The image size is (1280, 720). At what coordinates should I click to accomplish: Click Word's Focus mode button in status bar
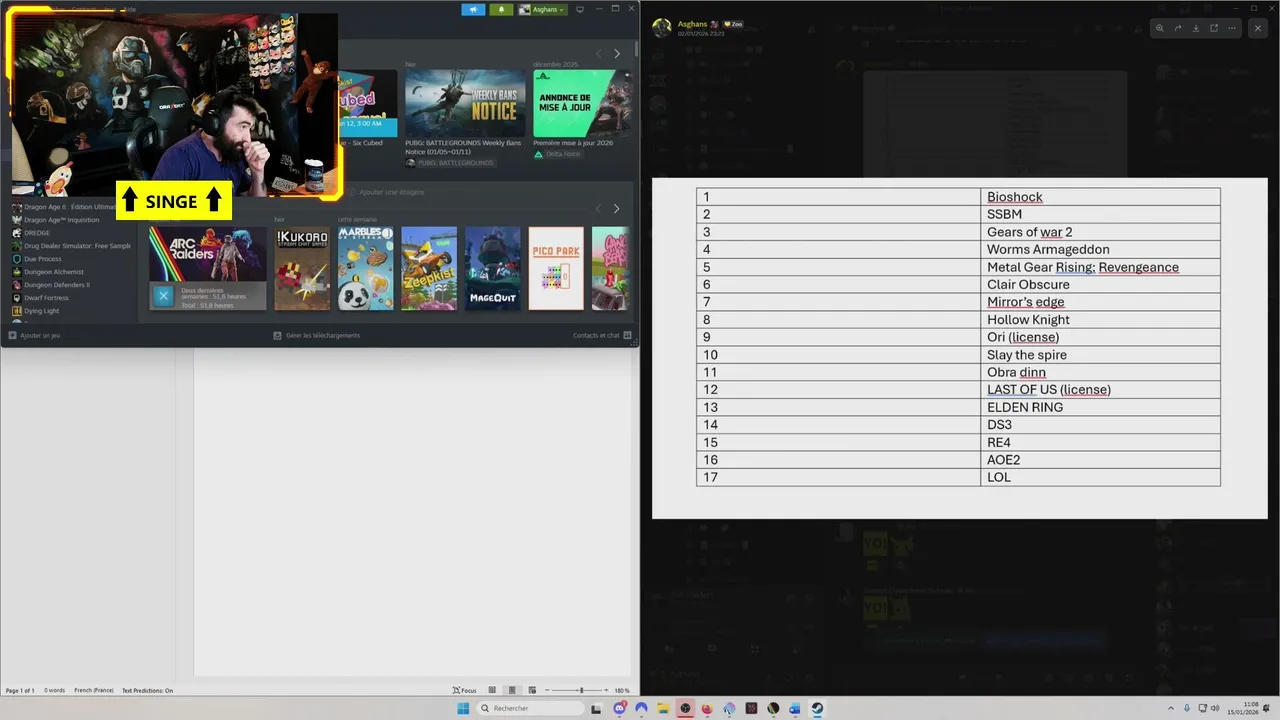(x=465, y=690)
